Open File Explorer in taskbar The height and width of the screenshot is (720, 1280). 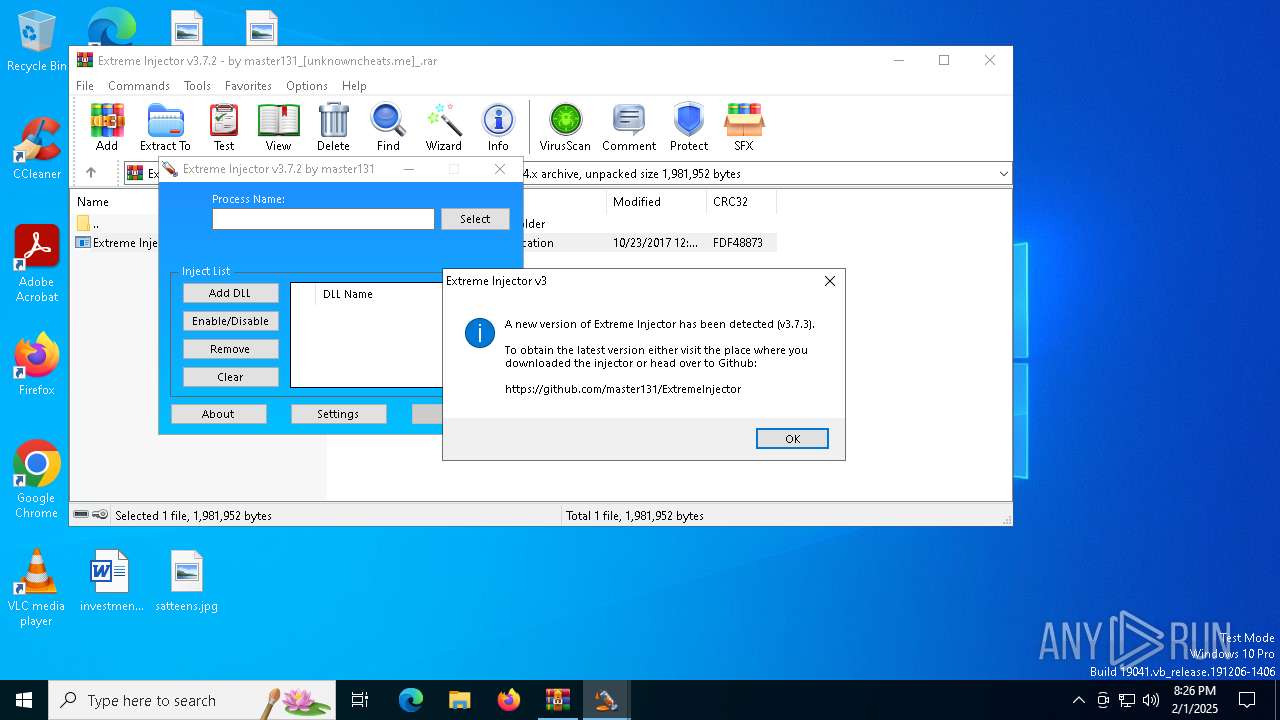(460, 700)
